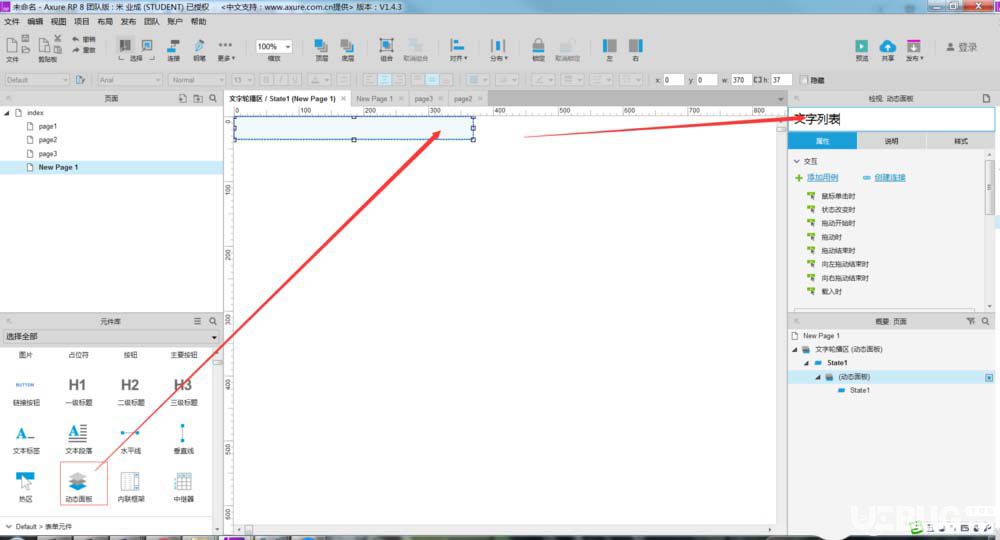Open the 布局 menu
The width and height of the screenshot is (1000, 540).
[x=105, y=22]
